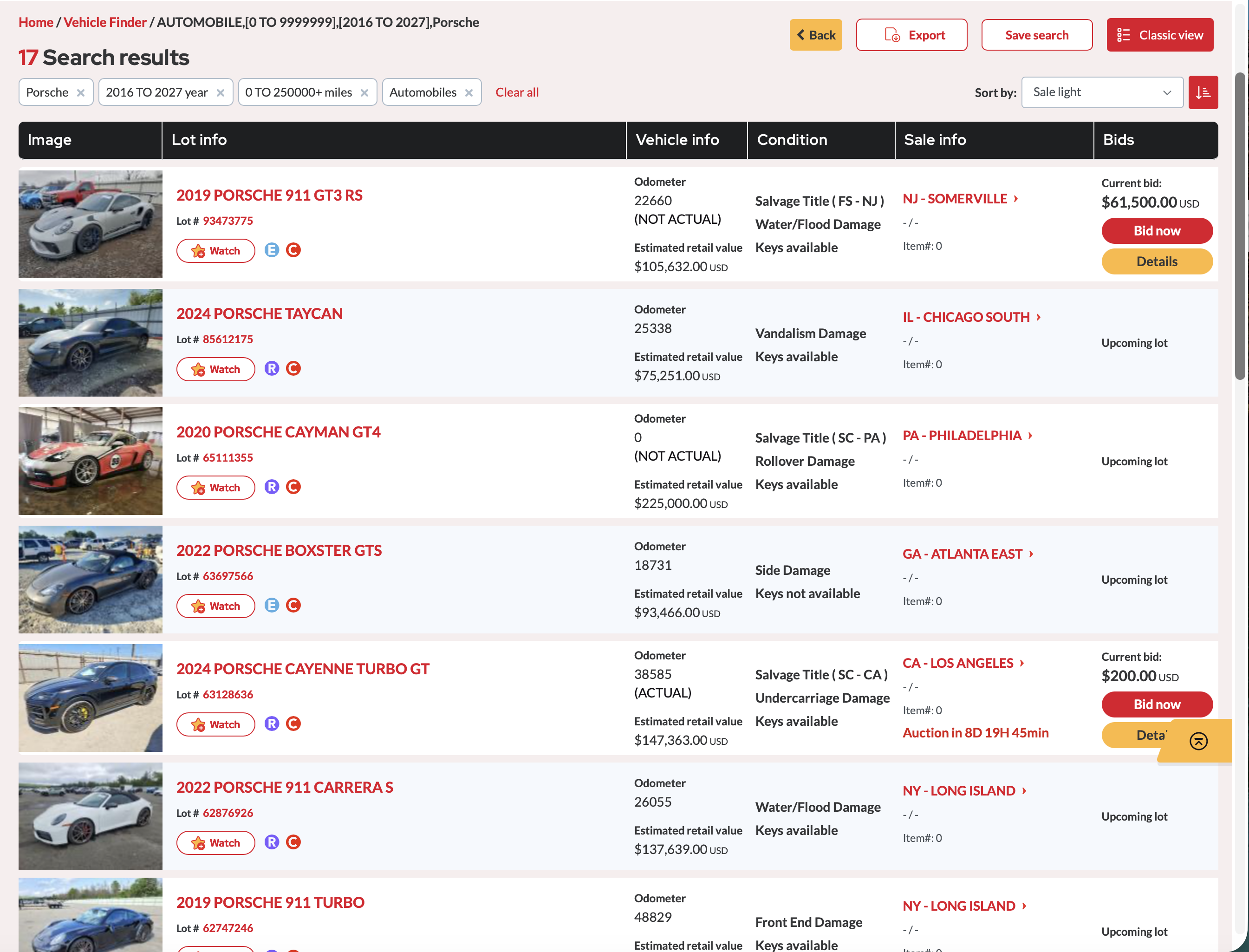Click the C badge icon for 911 Carrera S
Viewport: 1249px width, 952px height.
point(293,842)
